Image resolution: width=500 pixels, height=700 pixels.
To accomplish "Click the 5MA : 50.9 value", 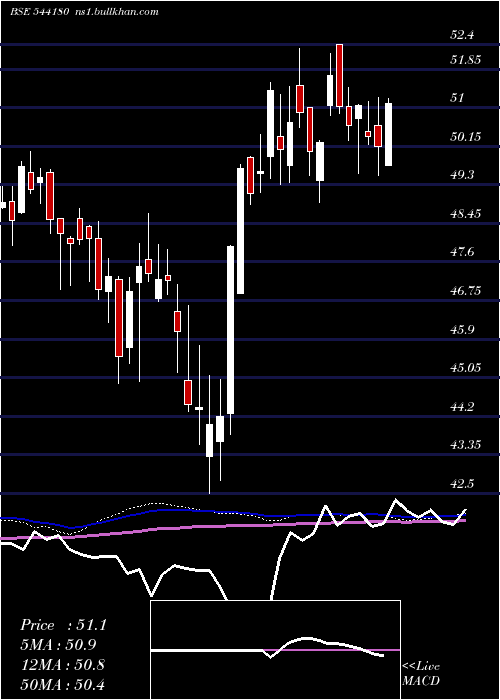I will [x=58, y=645].
